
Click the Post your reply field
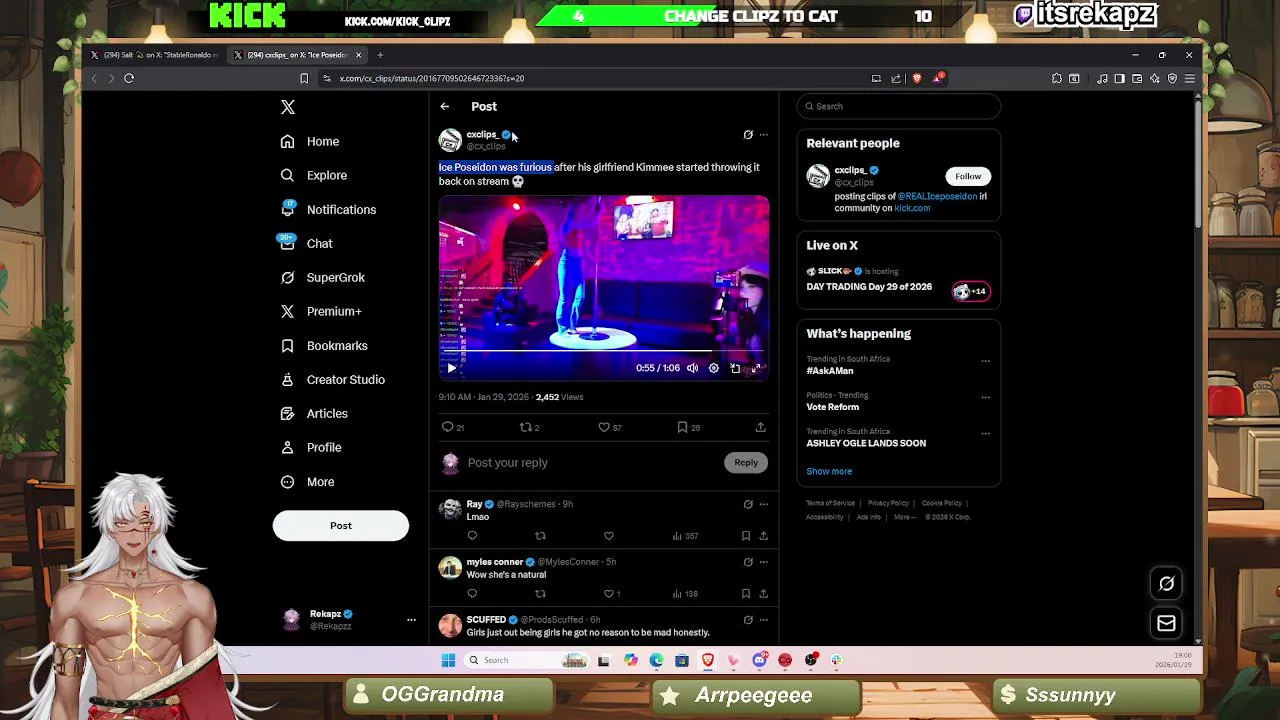click(x=590, y=462)
